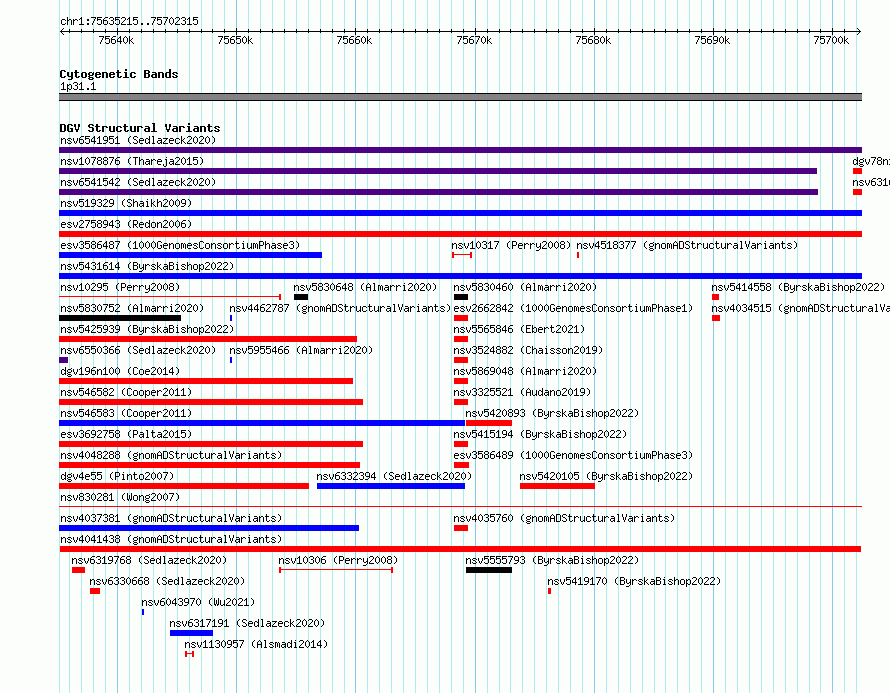The image size is (890, 693).
Task: Click the nsv6319768 (Sedlazeck2020) label
Action: 149,560
